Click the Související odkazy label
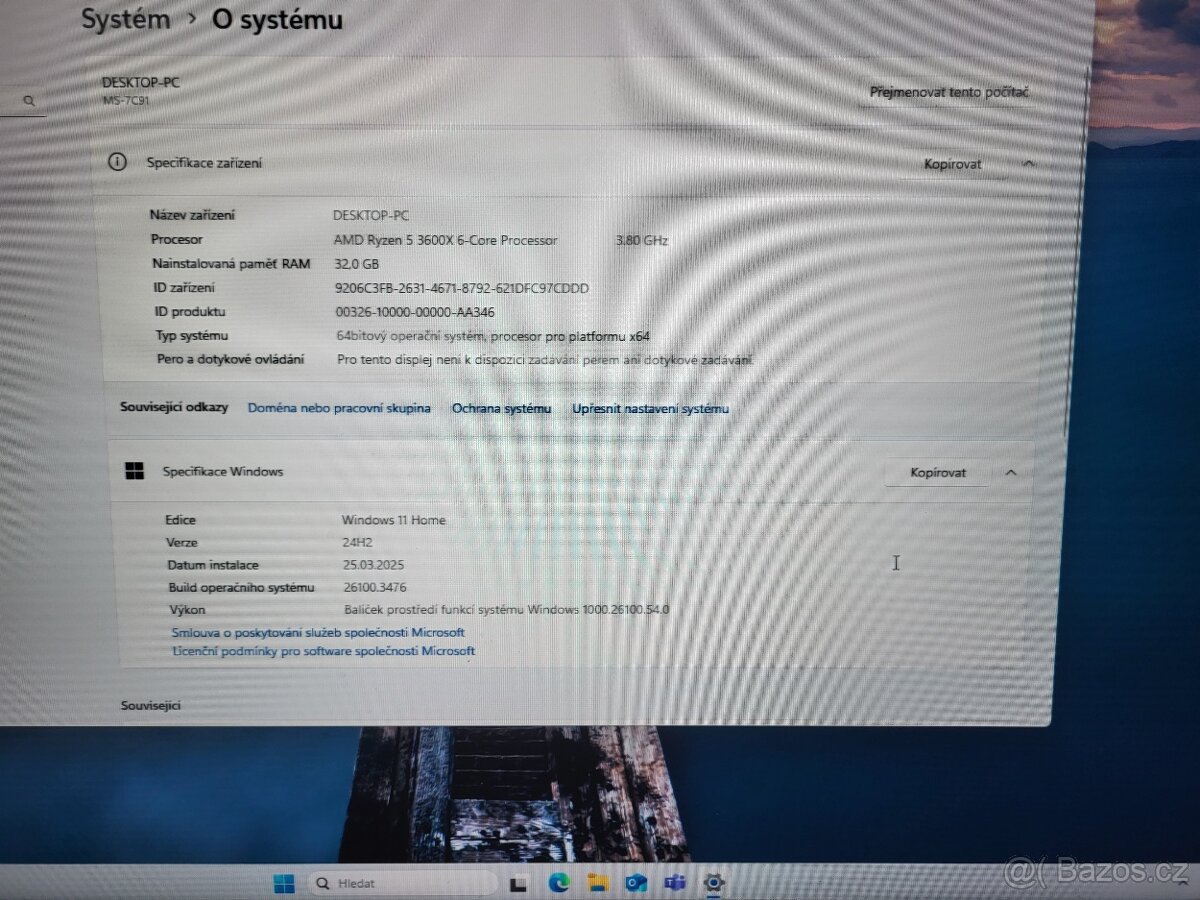The width and height of the screenshot is (1200, 900). [174, 407]
